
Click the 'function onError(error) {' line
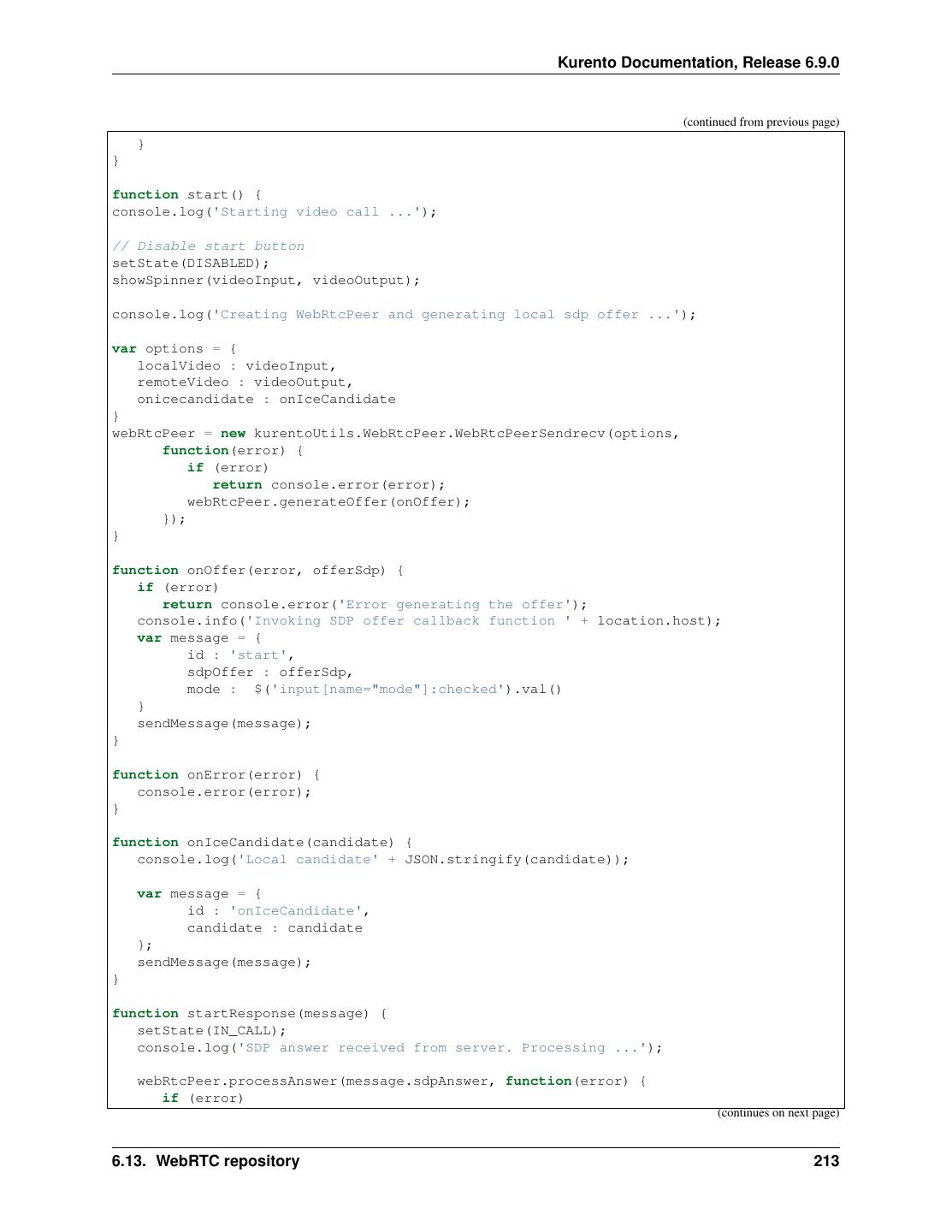tap(216, 775)
